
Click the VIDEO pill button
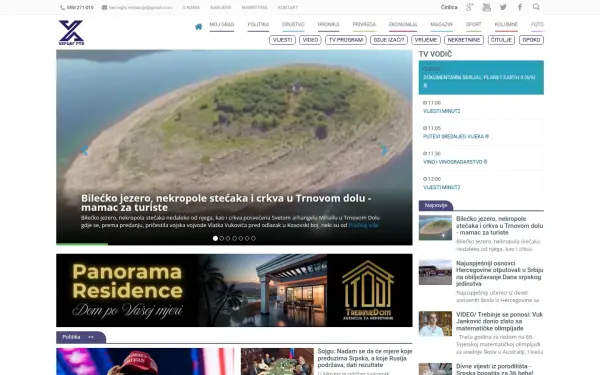click(x=310, y=40)
